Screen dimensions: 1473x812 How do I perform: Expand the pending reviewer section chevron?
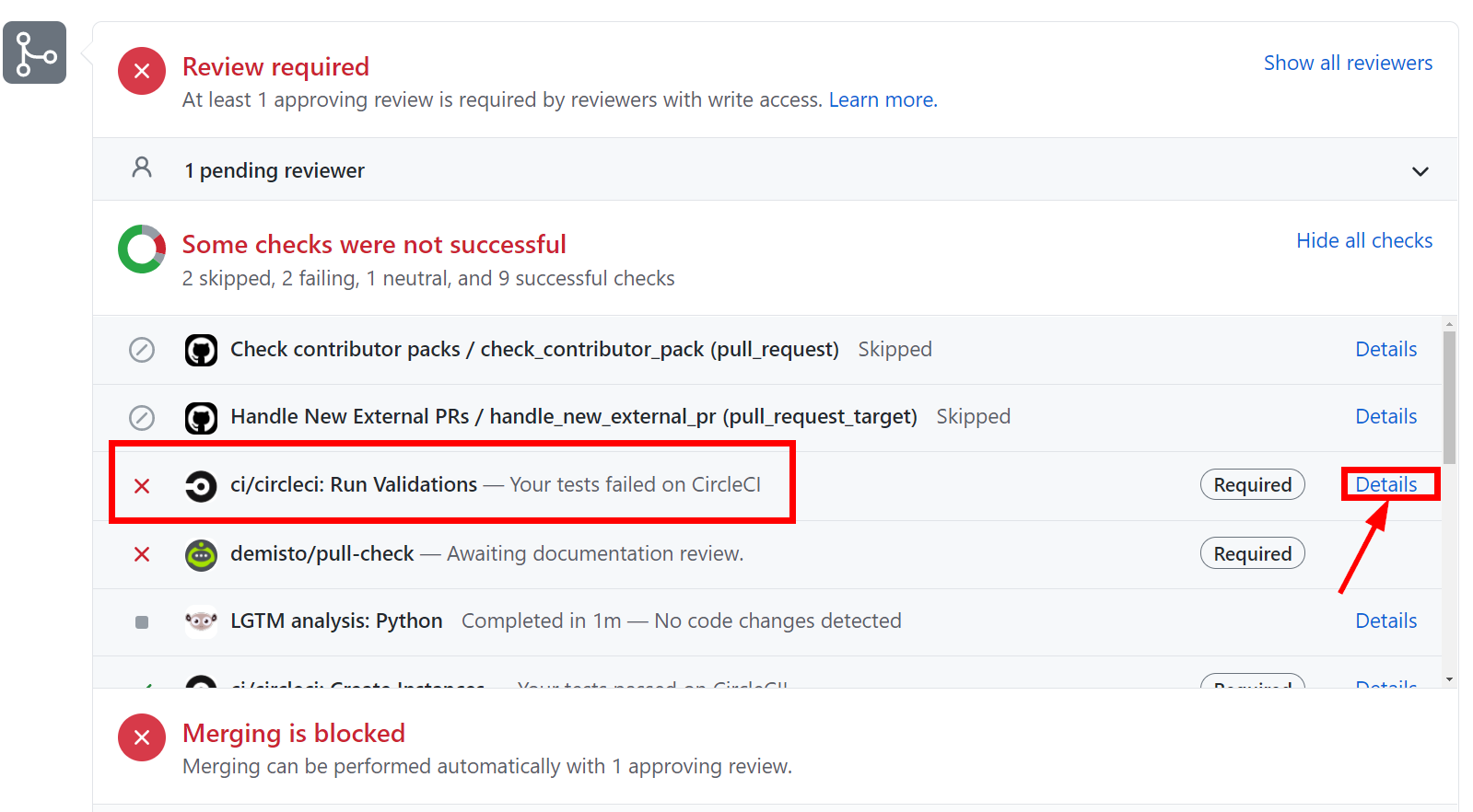pos(1420,171)
